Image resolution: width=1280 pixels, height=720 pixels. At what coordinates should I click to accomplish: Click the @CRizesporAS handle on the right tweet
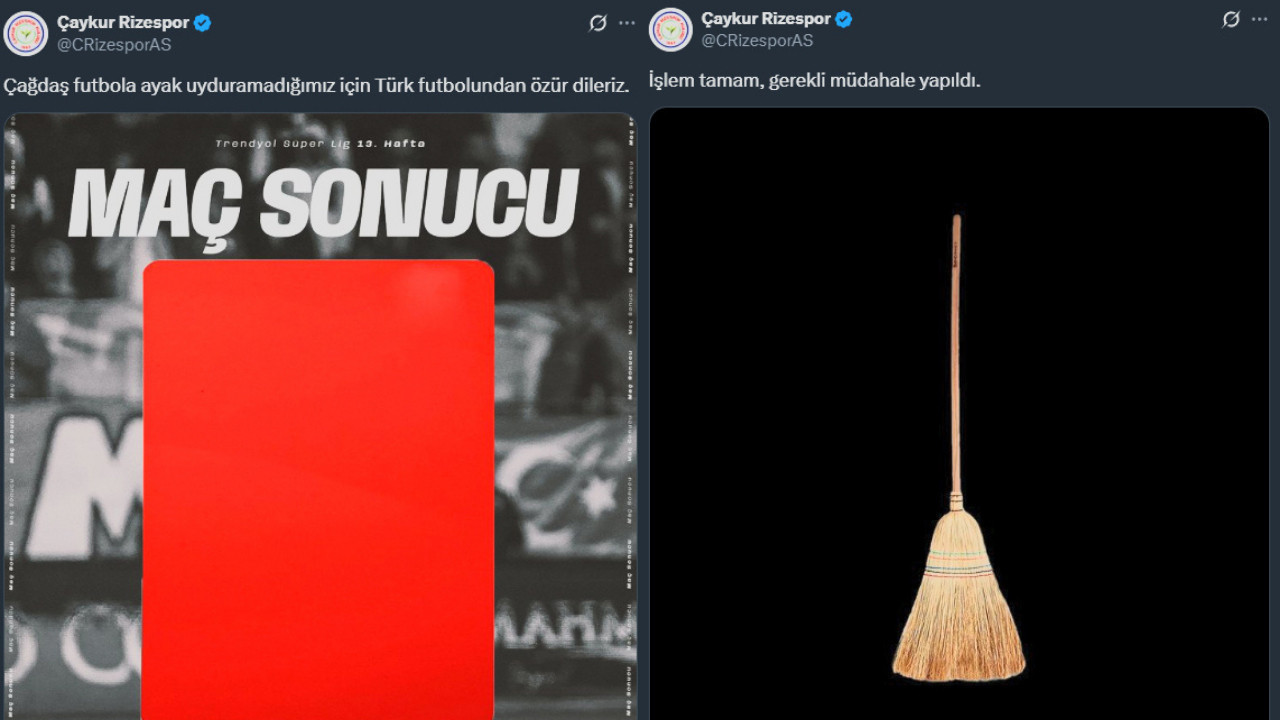(x=757, y=41)
